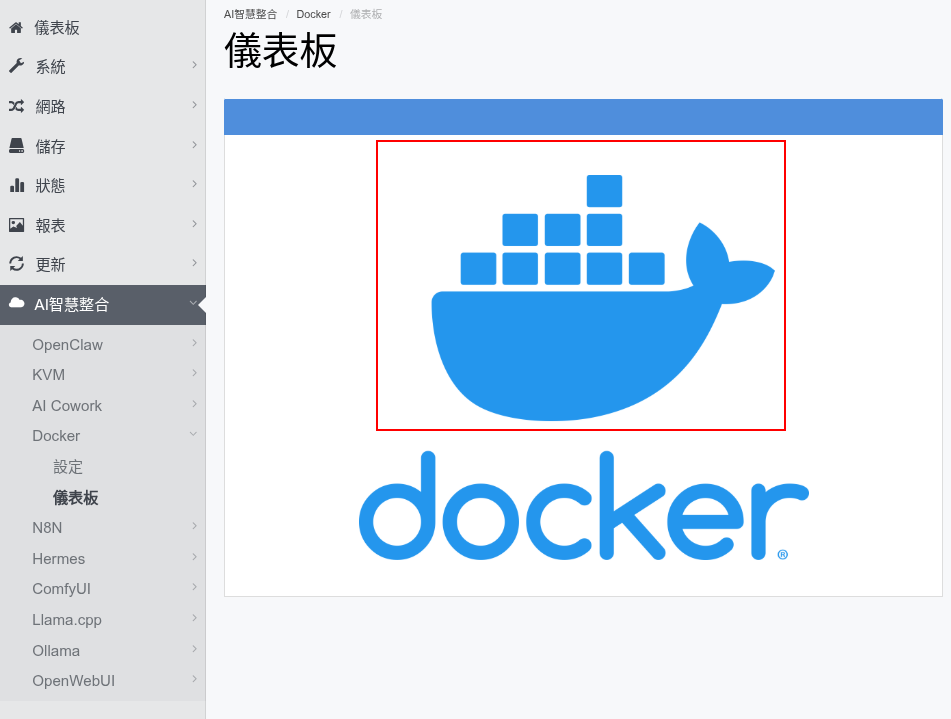Screen dimensions: 951x719
Task: Click the bar chart icon for 狀態
Action: 17,185
